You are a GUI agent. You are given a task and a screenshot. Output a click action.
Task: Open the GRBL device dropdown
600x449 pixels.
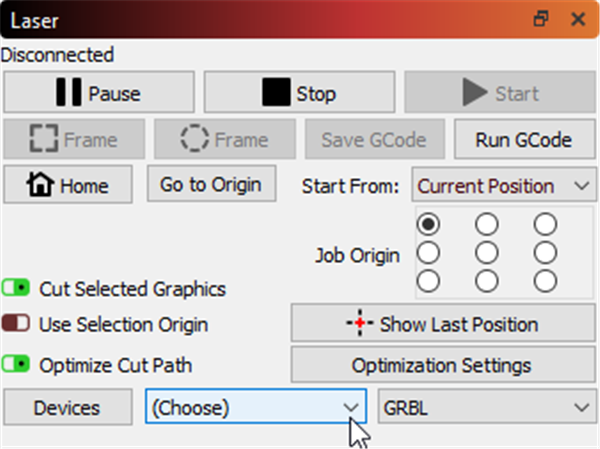[486, 408]
